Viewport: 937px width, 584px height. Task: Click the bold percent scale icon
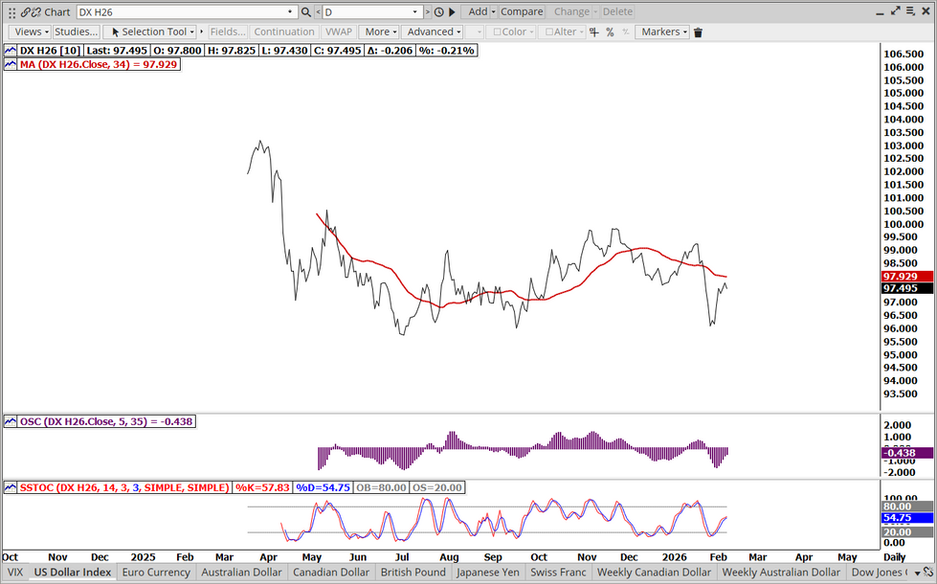tap(610, 32)
